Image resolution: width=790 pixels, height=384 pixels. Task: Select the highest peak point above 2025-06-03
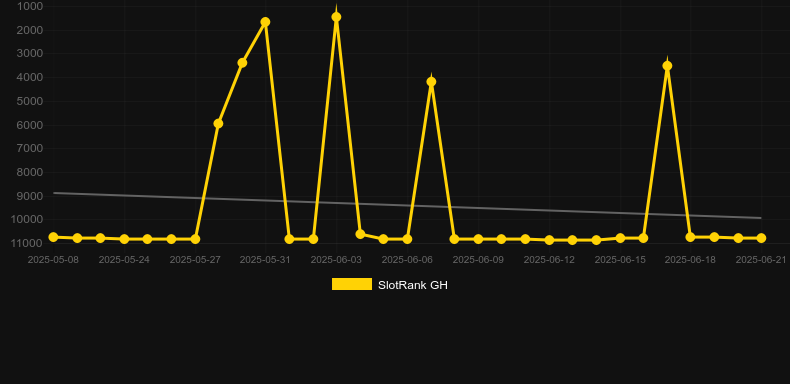click(x=336, y=17)
